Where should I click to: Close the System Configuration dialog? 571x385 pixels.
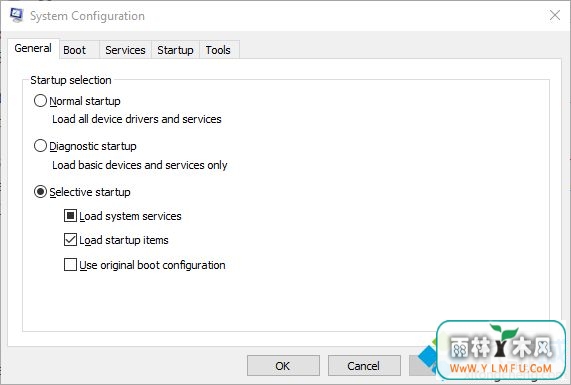[x=555, y=15]
